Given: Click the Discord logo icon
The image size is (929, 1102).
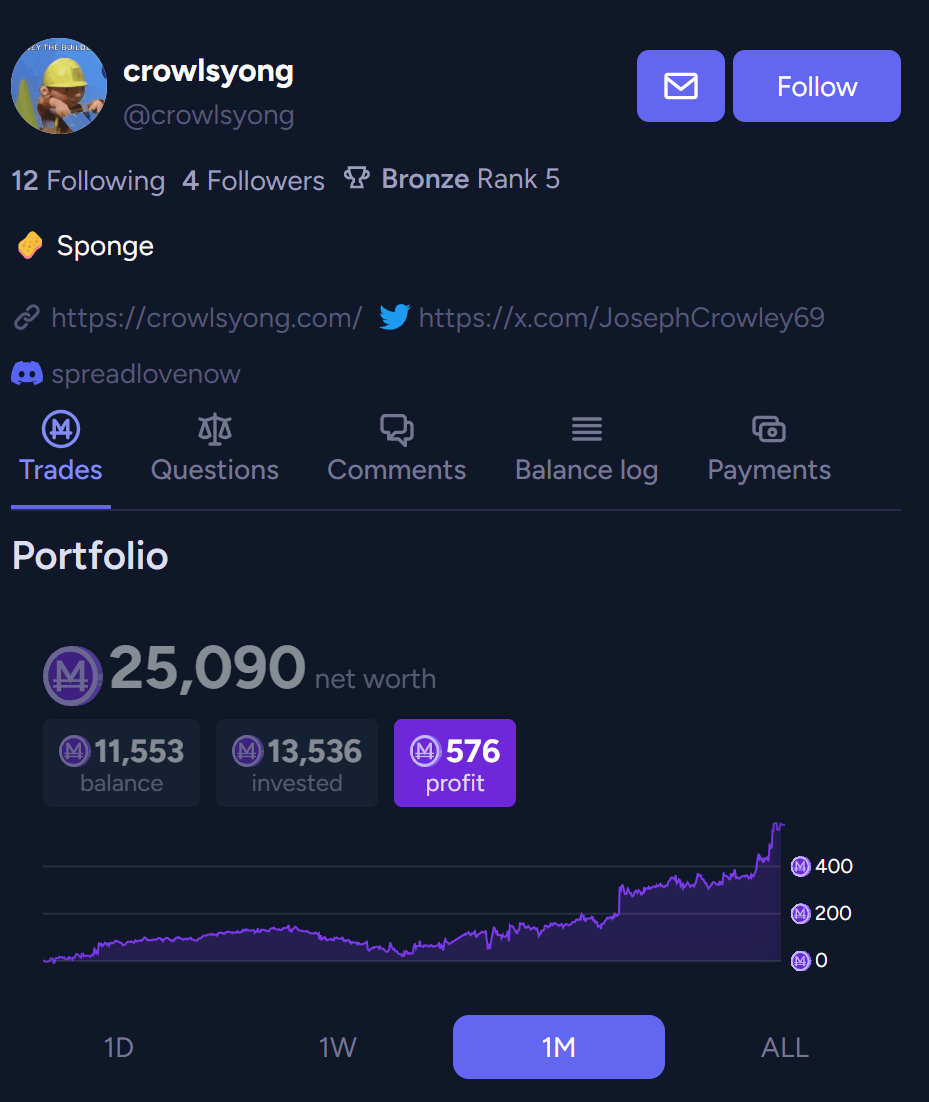Looking at the screenshot, I should [27, 373].
